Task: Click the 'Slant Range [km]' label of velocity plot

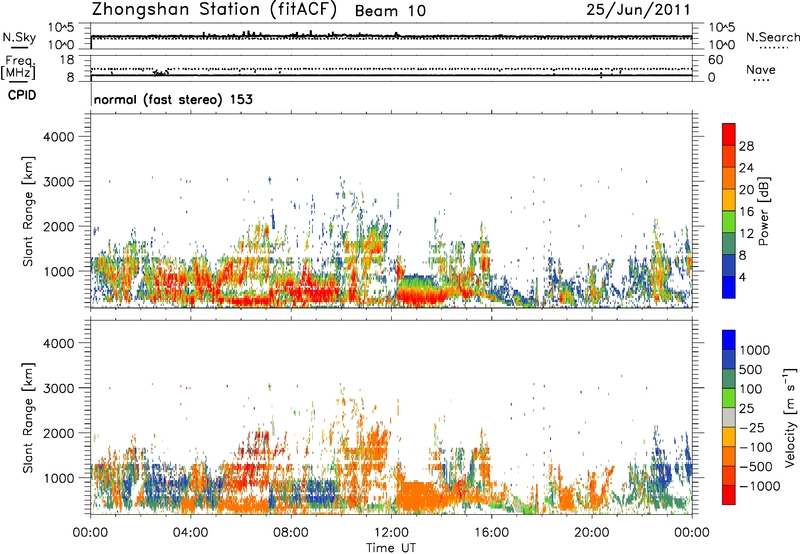Action: click(x=28, y=417)
